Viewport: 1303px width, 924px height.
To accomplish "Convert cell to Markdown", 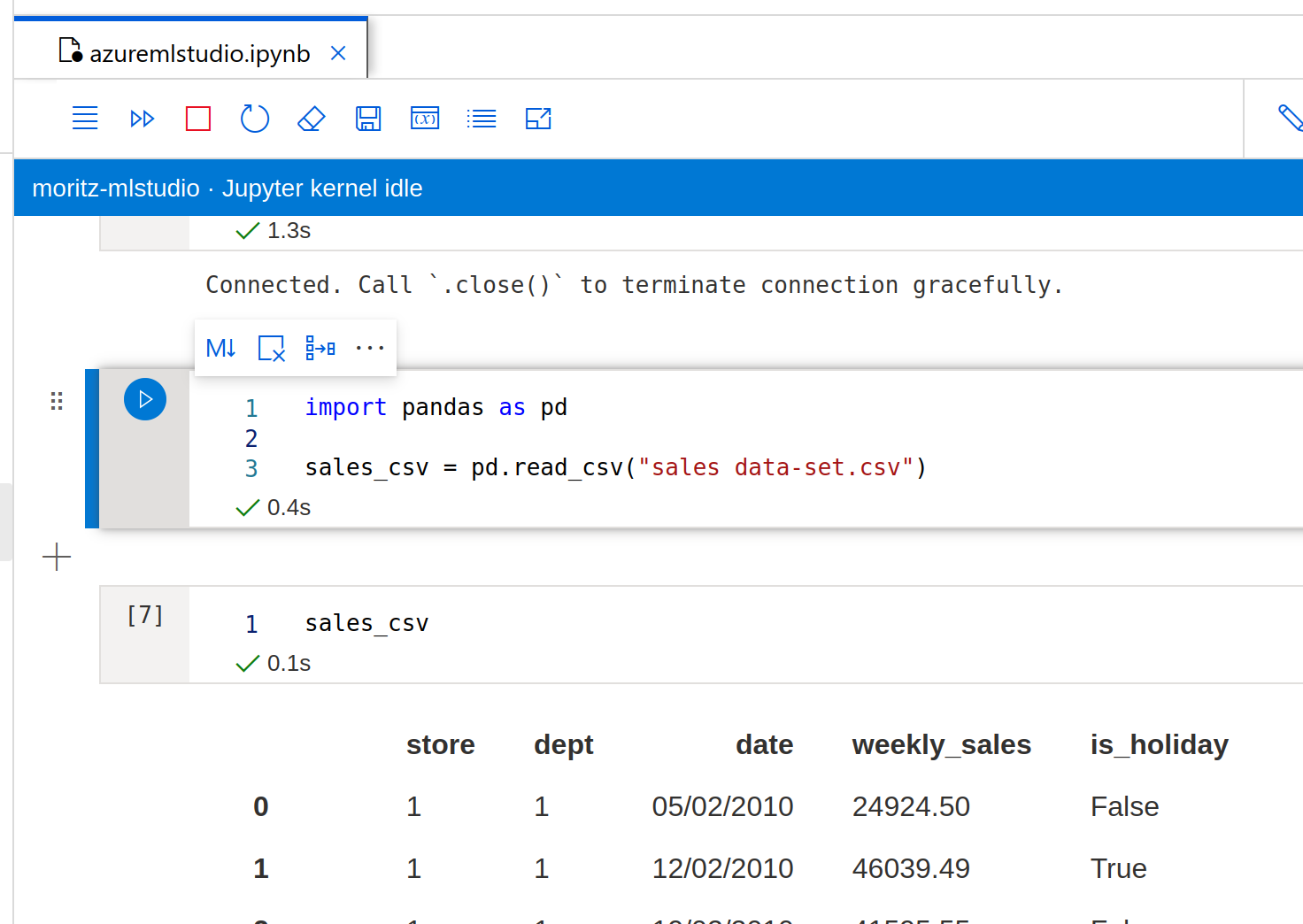I will 220,348.
